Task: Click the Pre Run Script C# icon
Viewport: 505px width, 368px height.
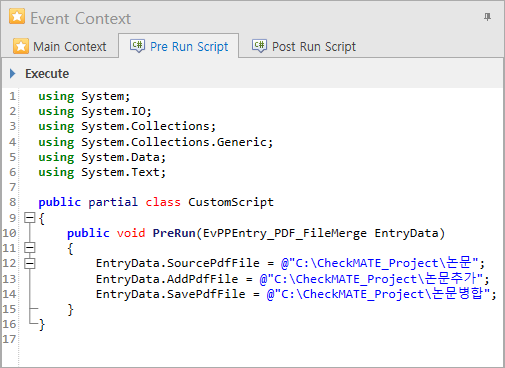Action: (x=137, y=46)
